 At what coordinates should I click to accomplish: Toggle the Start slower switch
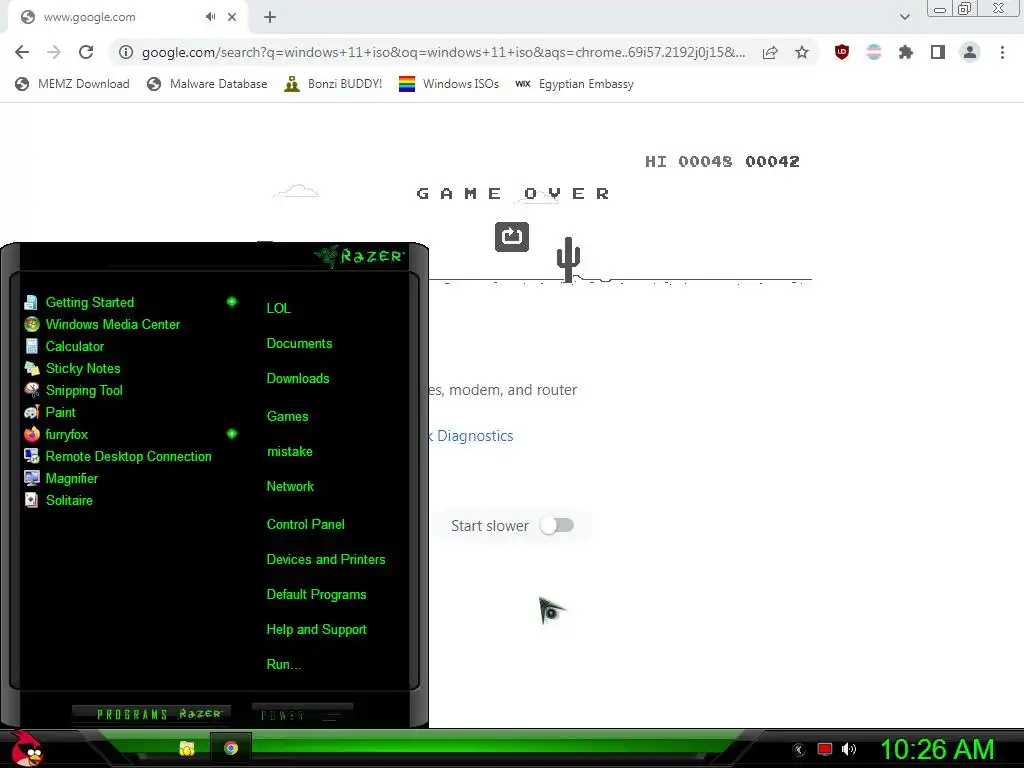click(x=557, y=525)
